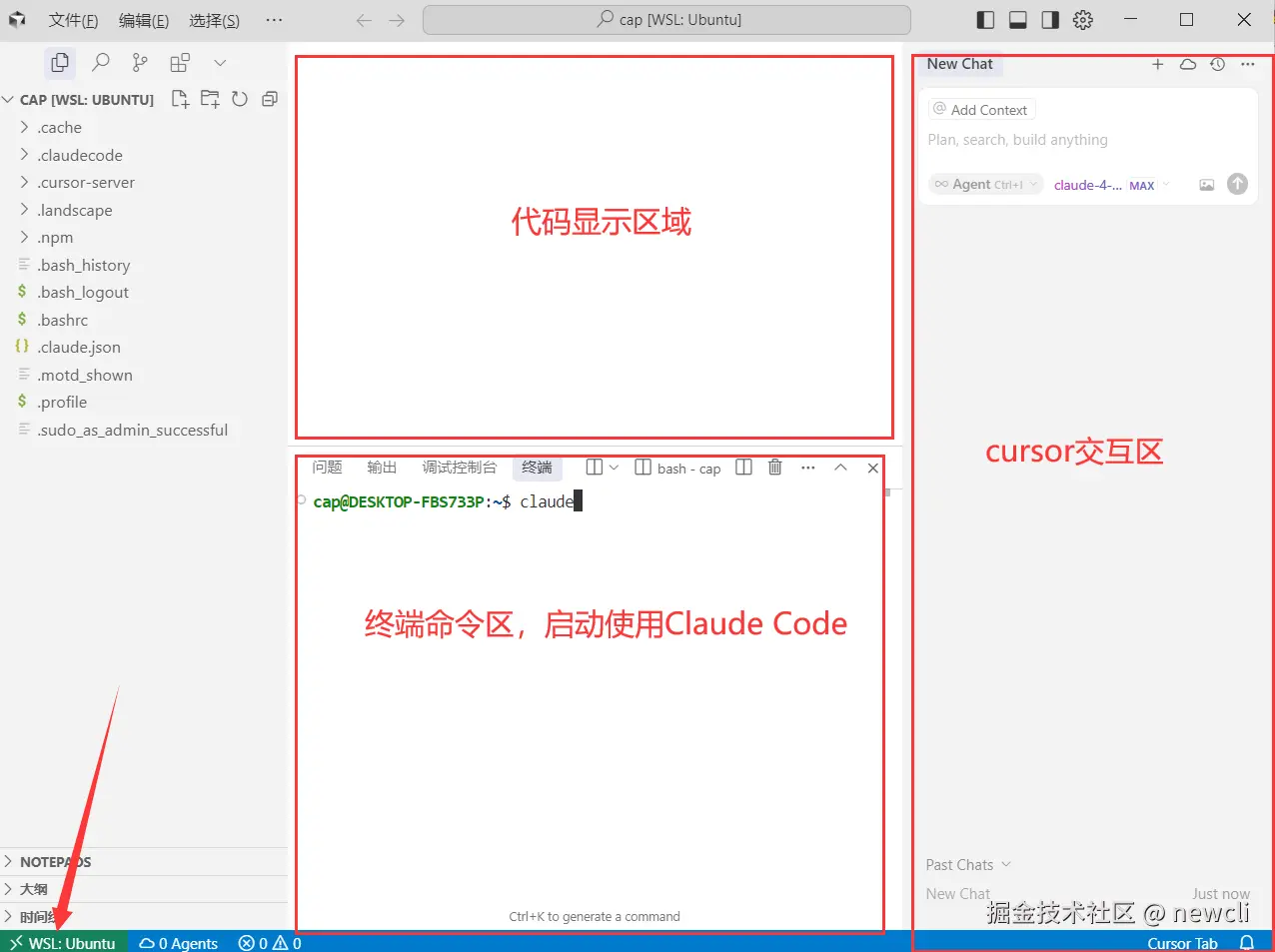Click the New File icon in the Explorer header
Screen dimensions: 1275x952
pyautogui.click(x=180, y=99)
